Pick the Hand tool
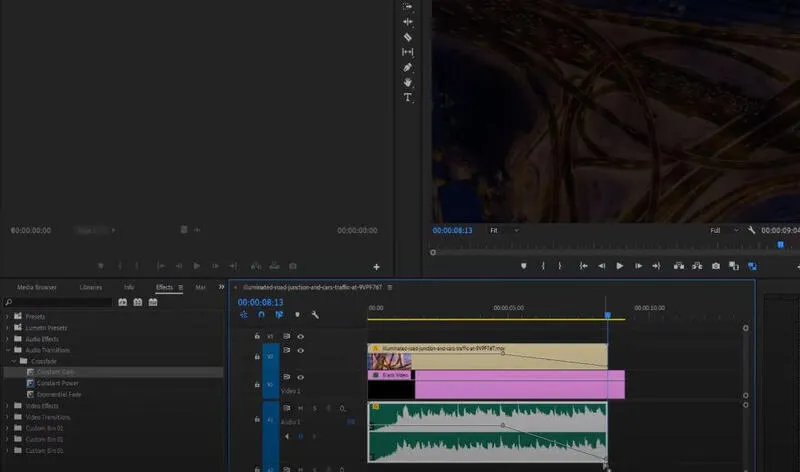This screenshot has height=472, width=800. 407,82
